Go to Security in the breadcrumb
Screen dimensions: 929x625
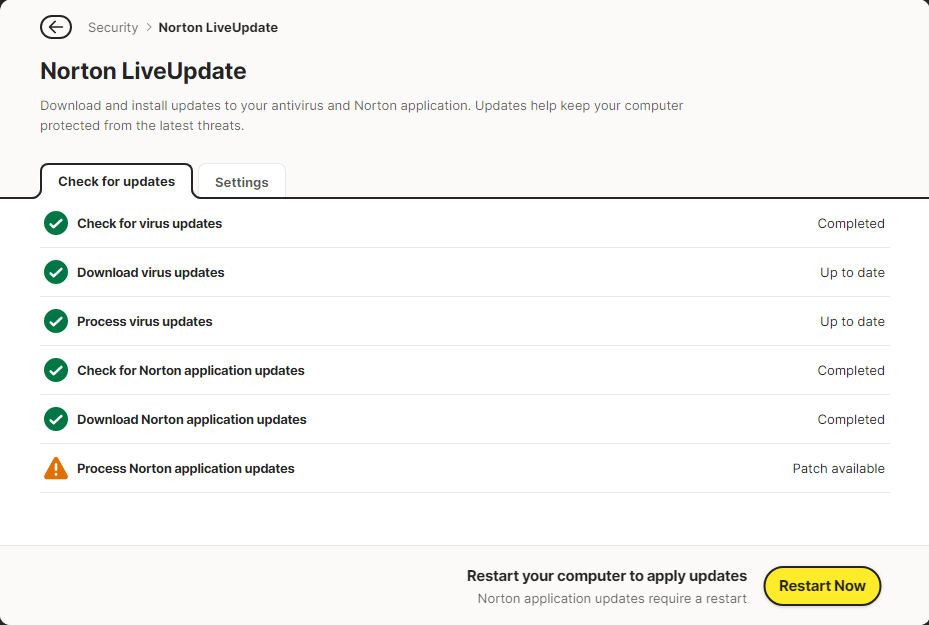pos(113,27)
